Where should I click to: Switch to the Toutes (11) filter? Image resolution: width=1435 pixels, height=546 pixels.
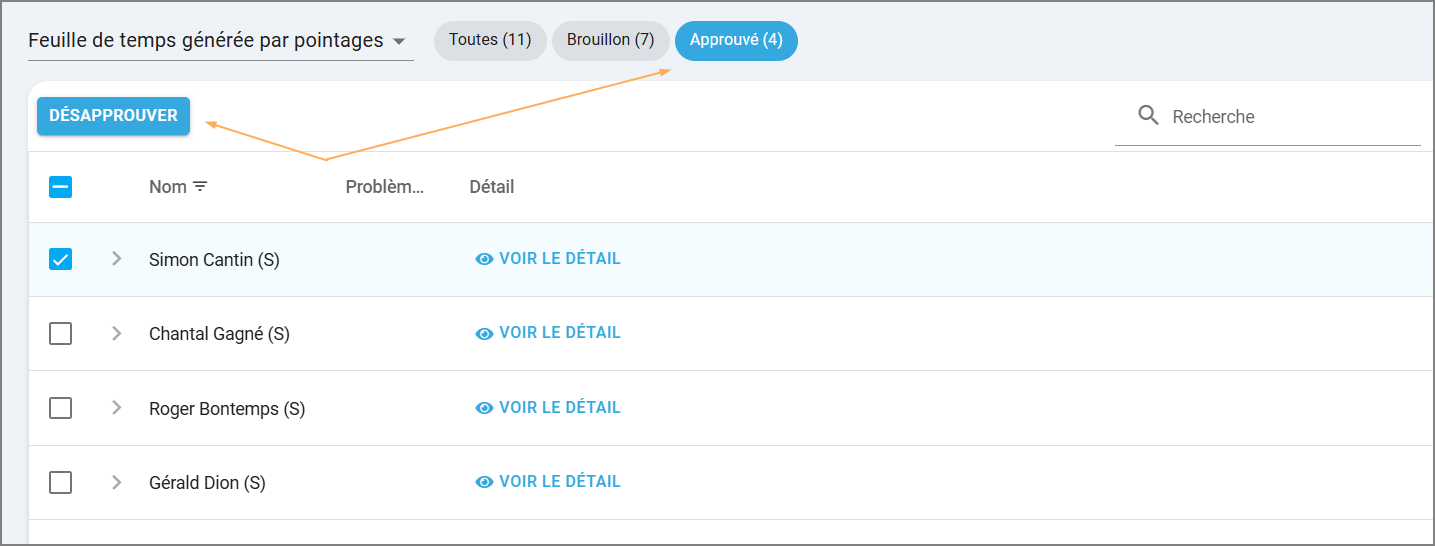[x=489, y=40]
